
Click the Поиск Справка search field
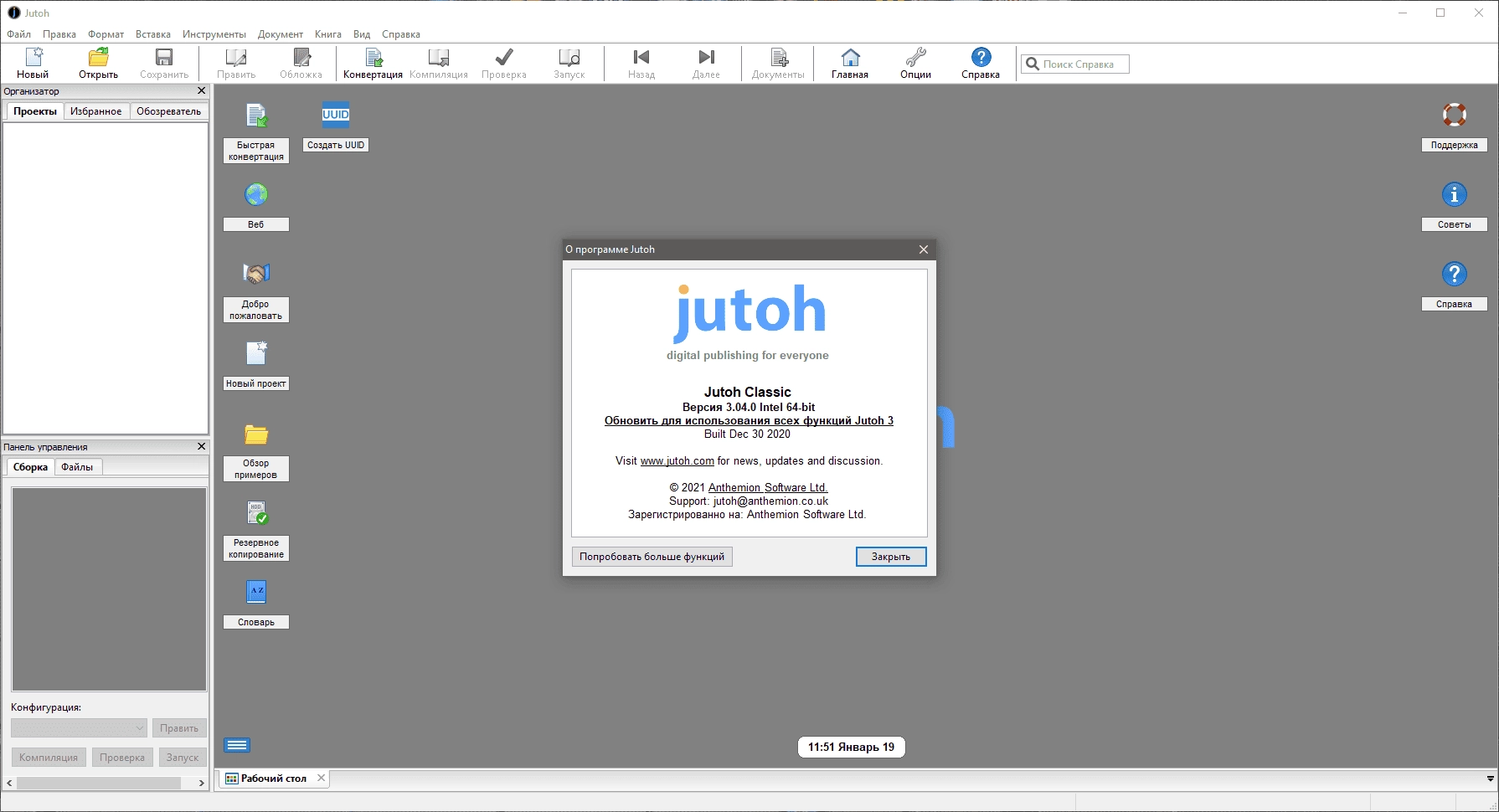click(x=1075, y=64)
